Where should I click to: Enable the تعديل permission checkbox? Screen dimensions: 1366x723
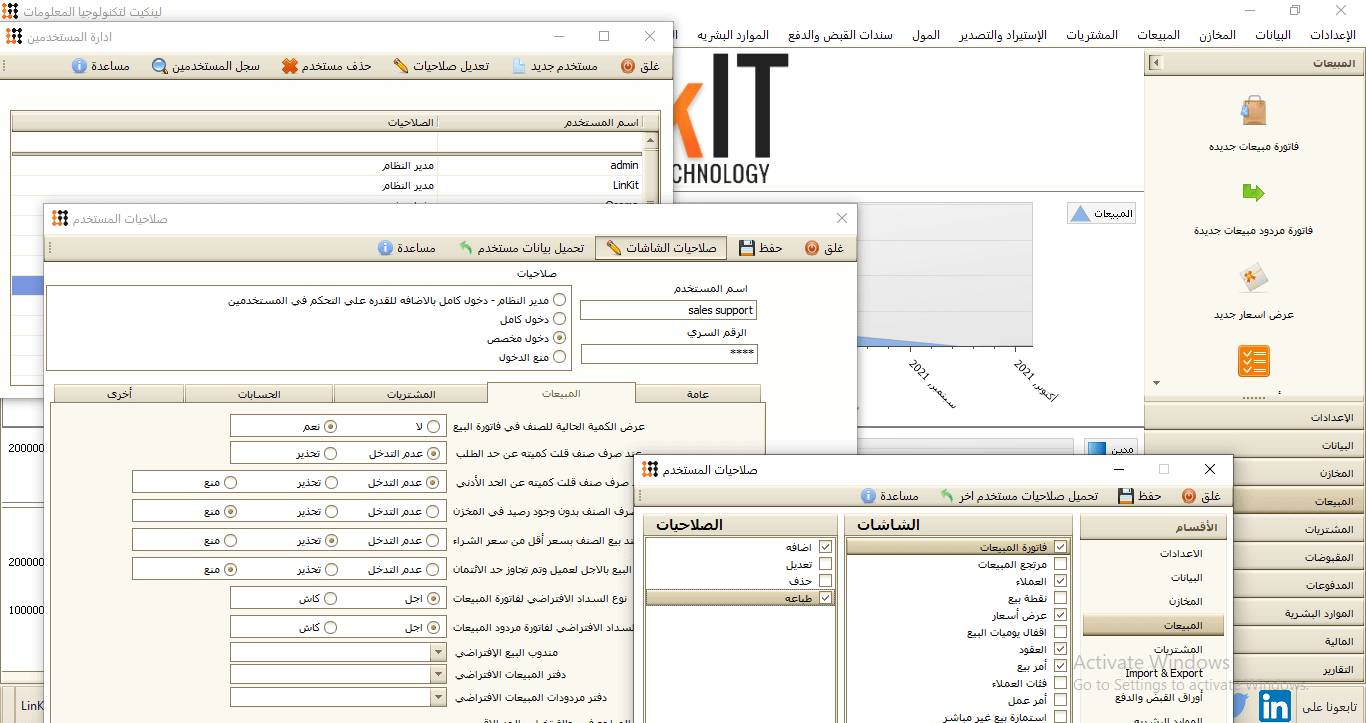(x=825, y=564)
